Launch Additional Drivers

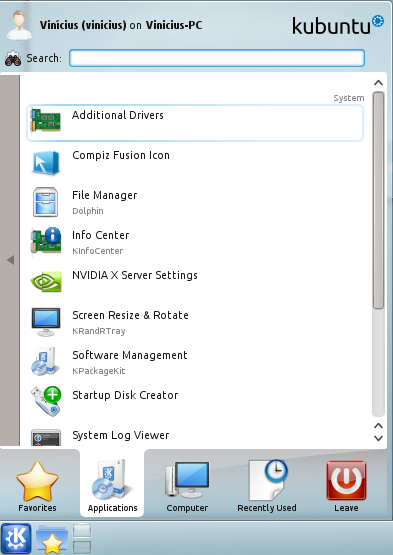click(195, 122)
